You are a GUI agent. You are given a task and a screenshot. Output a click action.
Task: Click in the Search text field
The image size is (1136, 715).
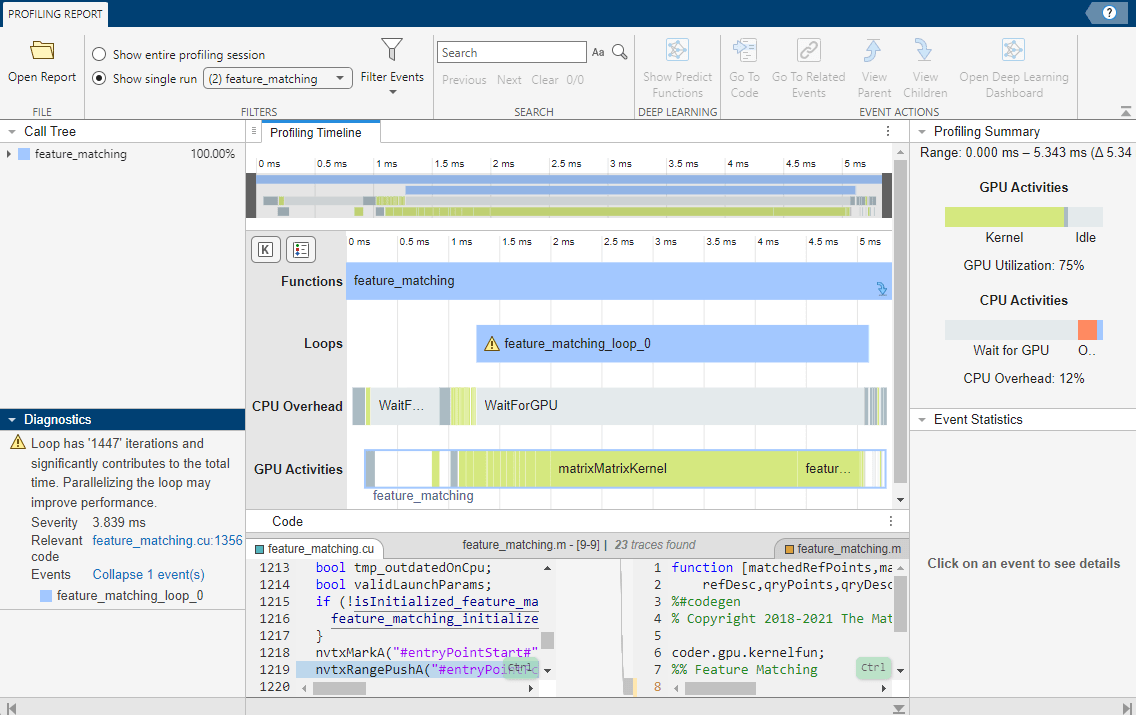click(x=512, y=53)
